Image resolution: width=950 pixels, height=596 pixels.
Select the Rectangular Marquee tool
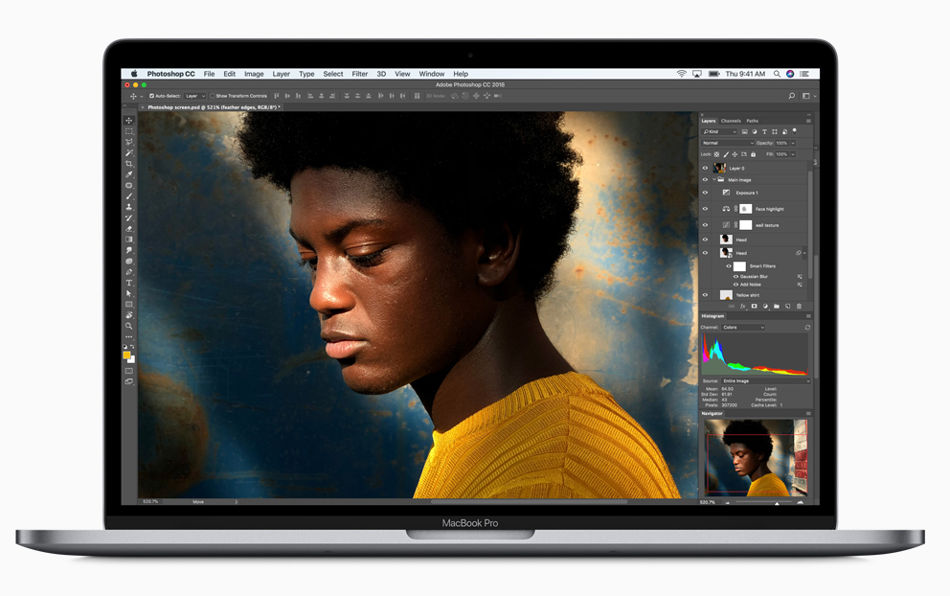pyautogui.click(x=128, y=131)
